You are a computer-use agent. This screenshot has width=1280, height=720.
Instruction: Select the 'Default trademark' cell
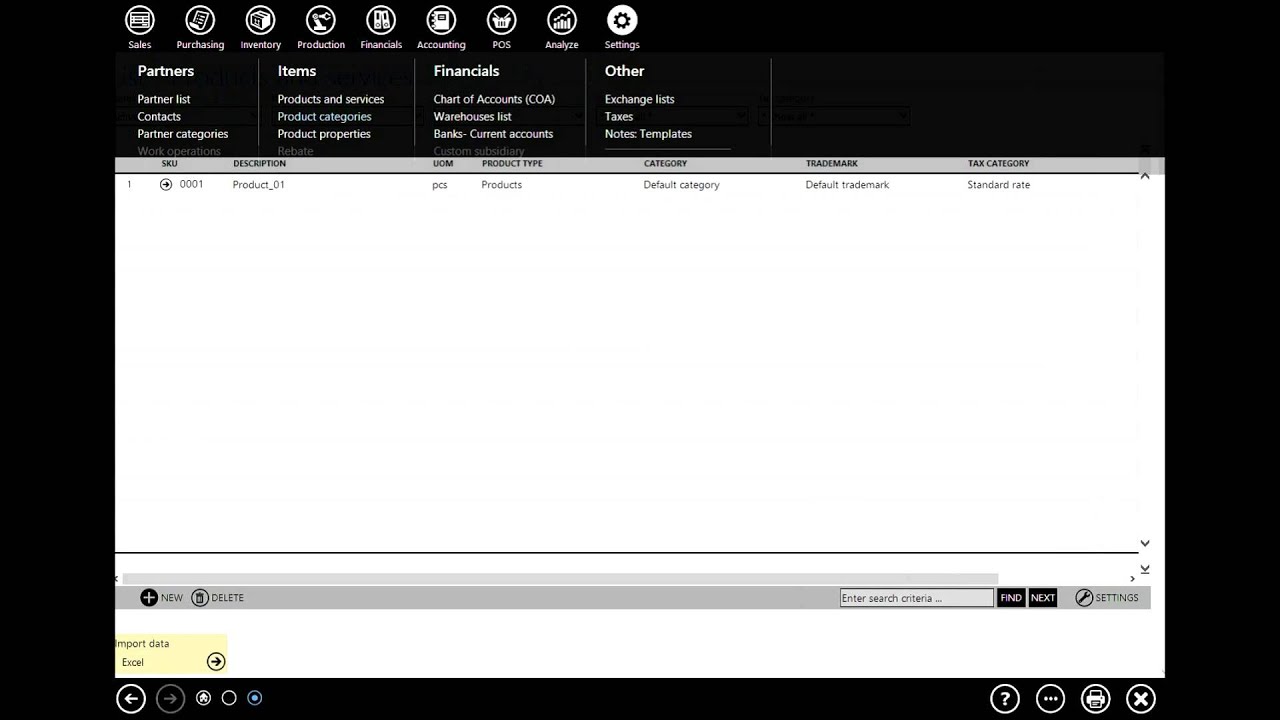847,185
